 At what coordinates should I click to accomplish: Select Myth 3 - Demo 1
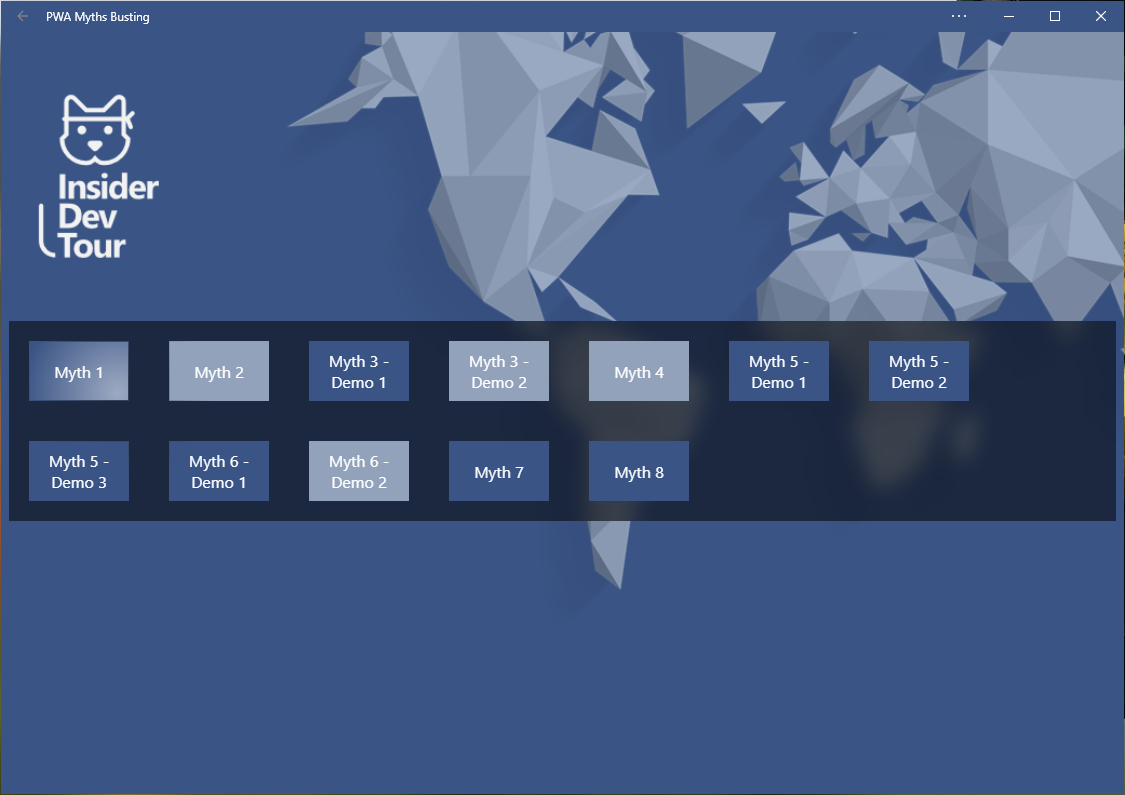[359, 371]
